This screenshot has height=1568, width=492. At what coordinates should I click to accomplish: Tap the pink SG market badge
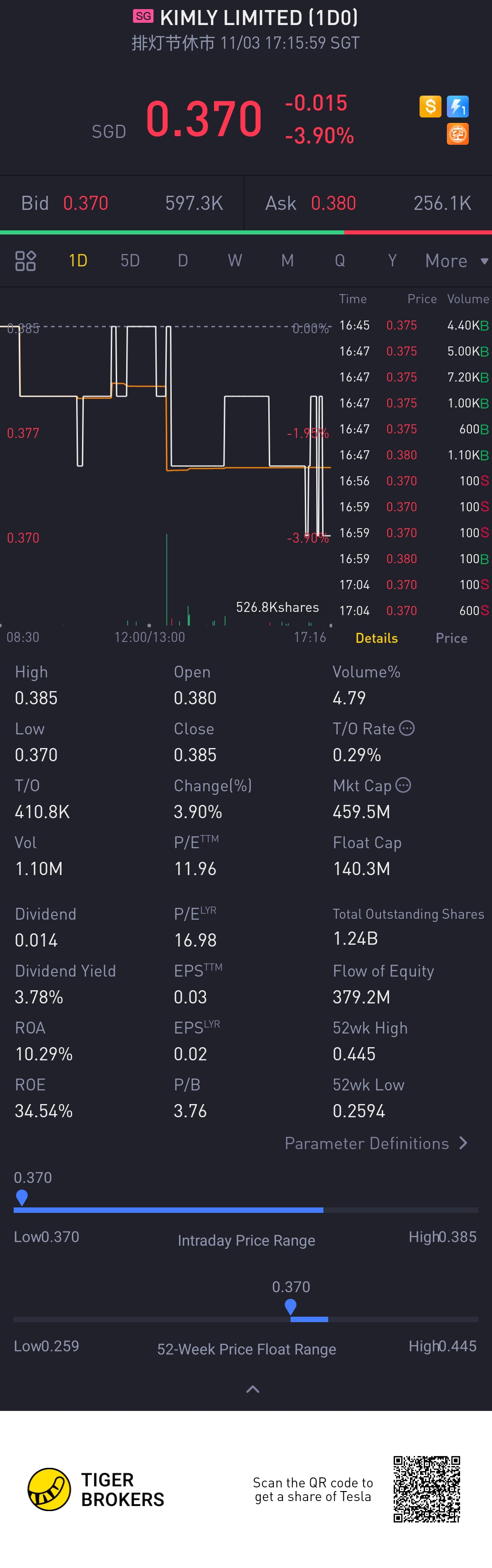(143, 16)
